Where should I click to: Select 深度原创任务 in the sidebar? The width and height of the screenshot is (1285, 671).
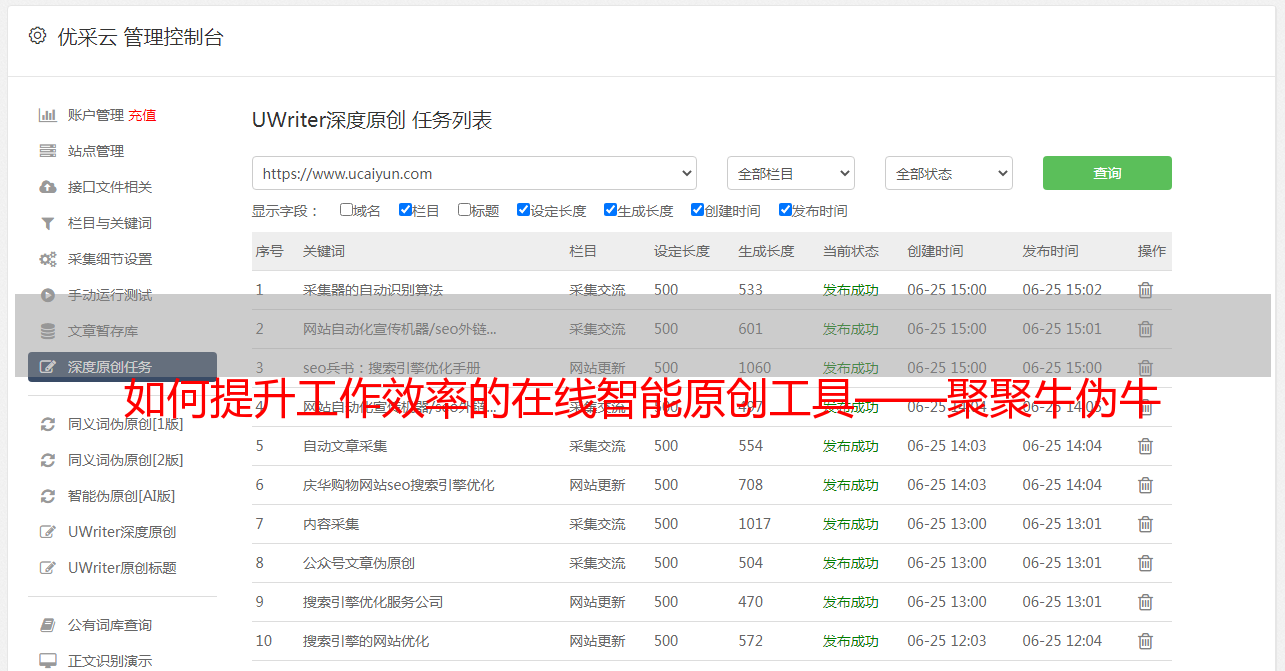122,367
